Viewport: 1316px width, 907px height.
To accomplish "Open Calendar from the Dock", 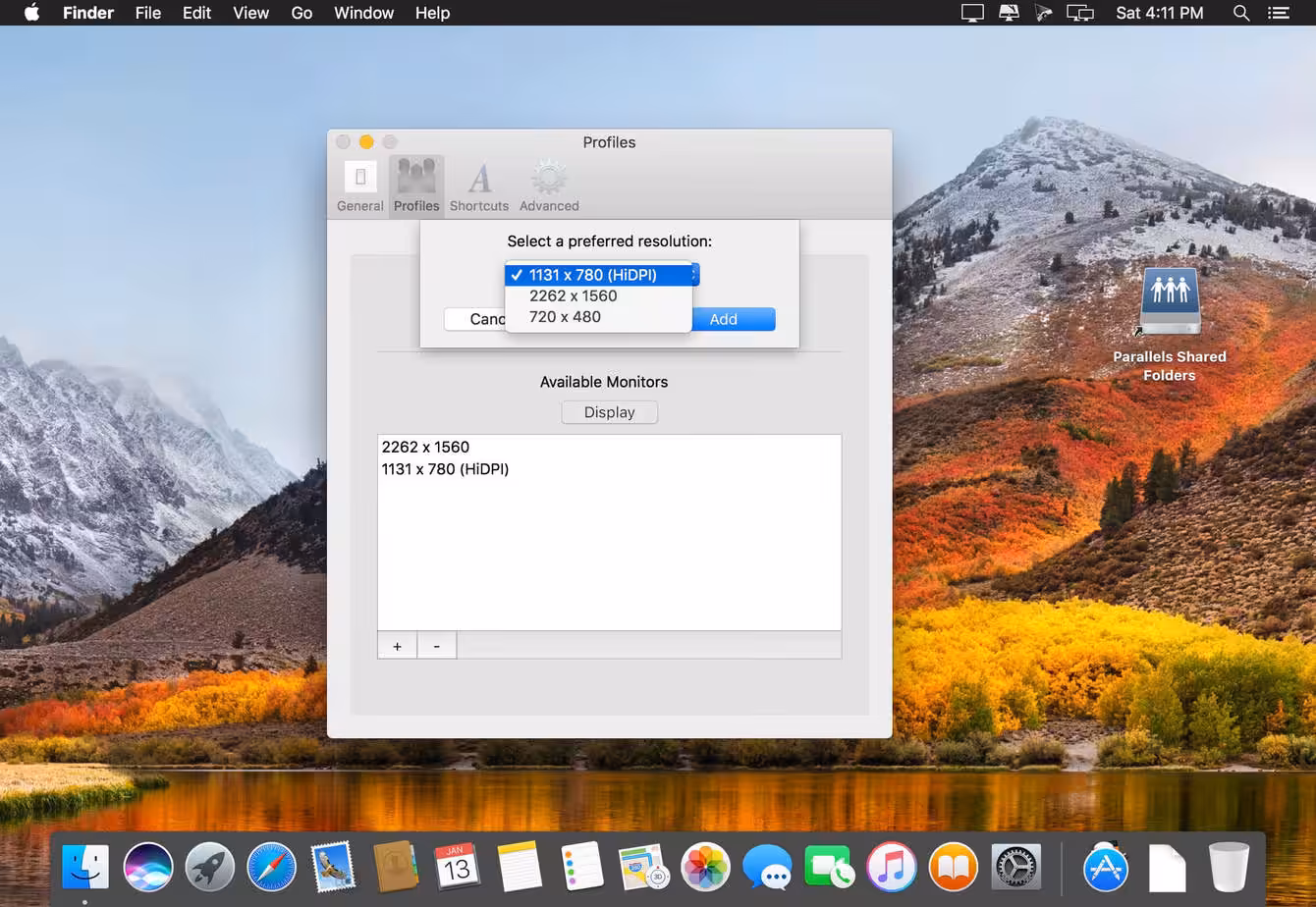I will [x=457, y=868].
